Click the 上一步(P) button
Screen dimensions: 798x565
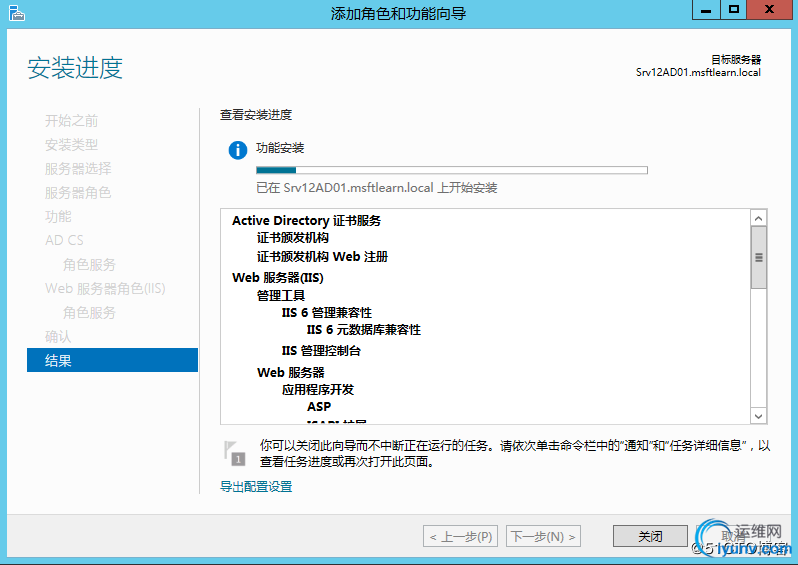pyautogui.click(x=461, y=536)
